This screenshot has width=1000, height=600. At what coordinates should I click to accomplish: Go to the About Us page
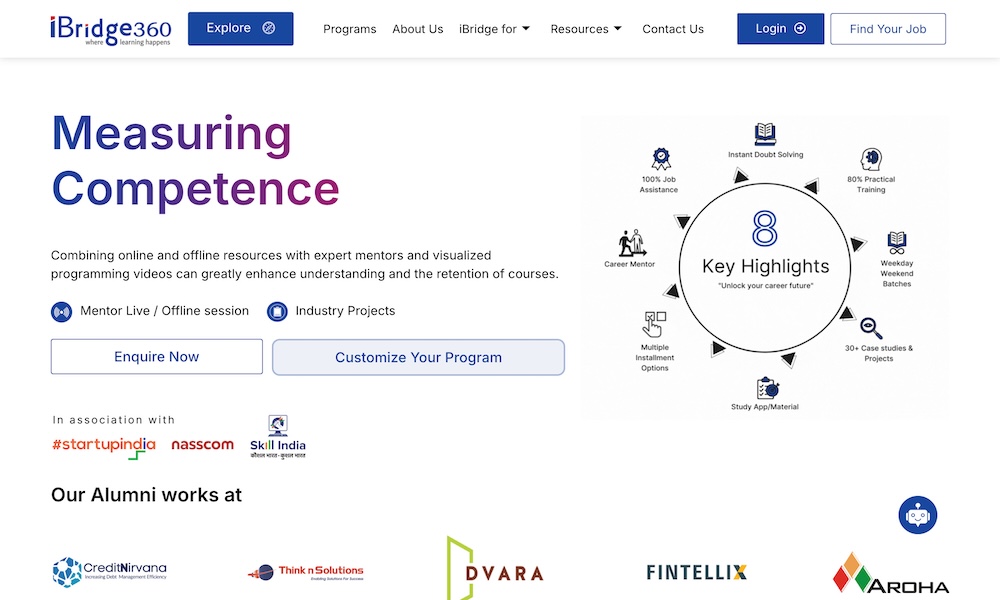tap(418, 29)
